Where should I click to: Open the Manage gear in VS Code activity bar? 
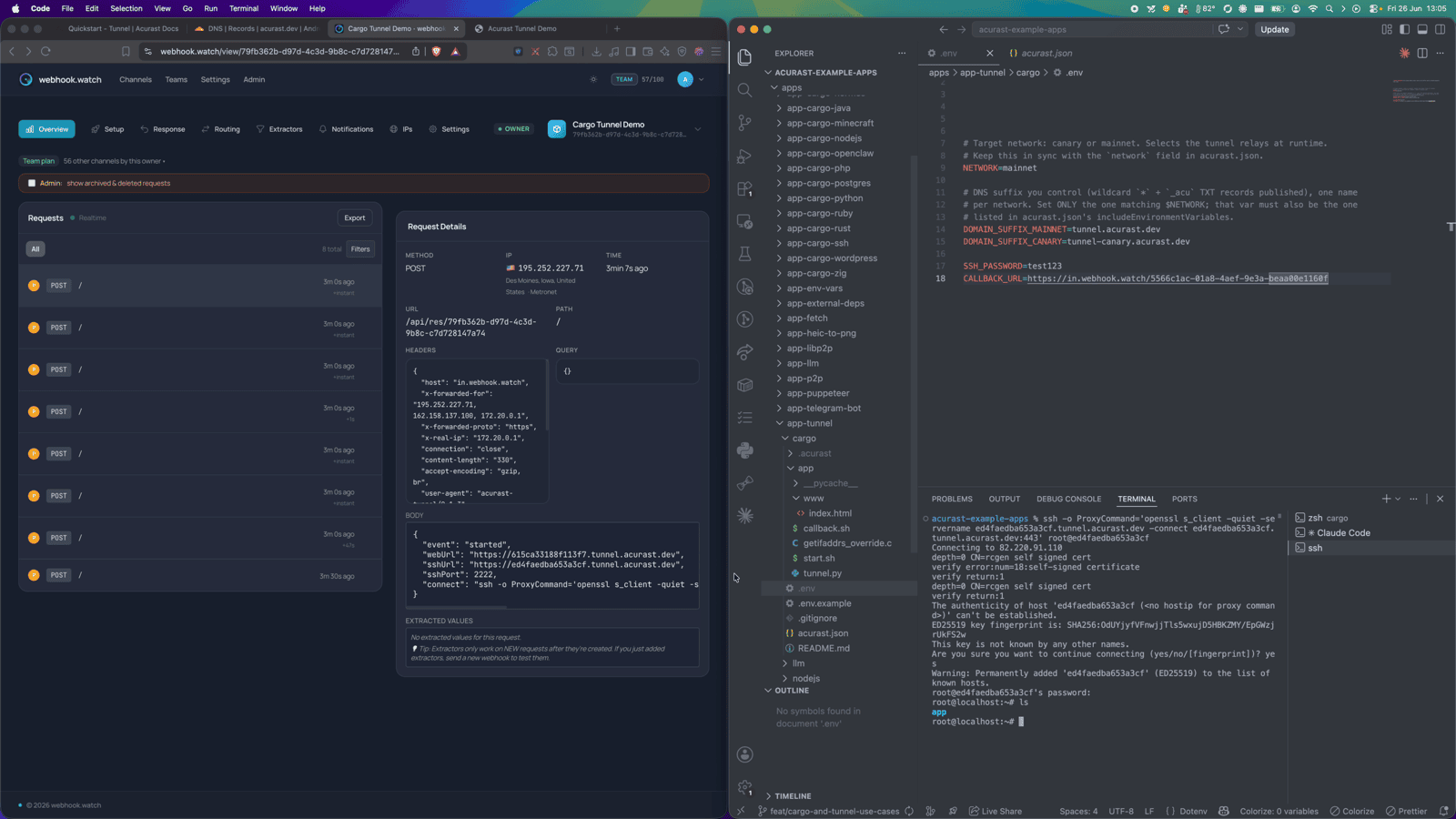(x=744, y=787)
